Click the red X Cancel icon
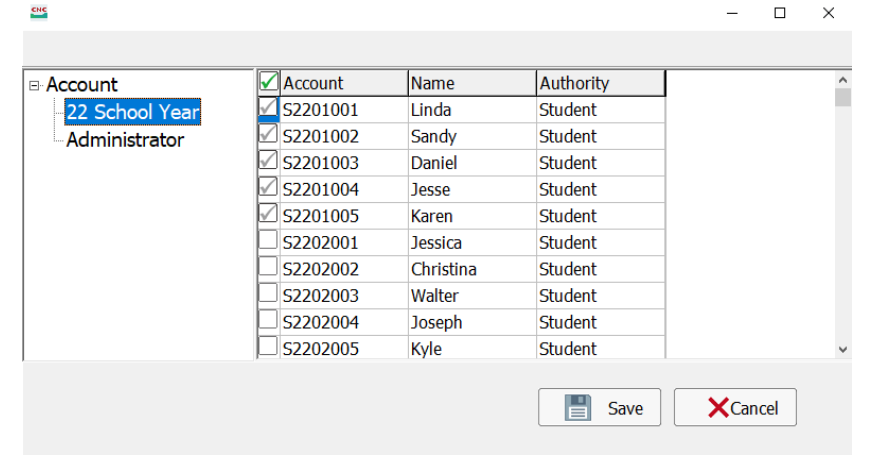 tap(718, 408)
